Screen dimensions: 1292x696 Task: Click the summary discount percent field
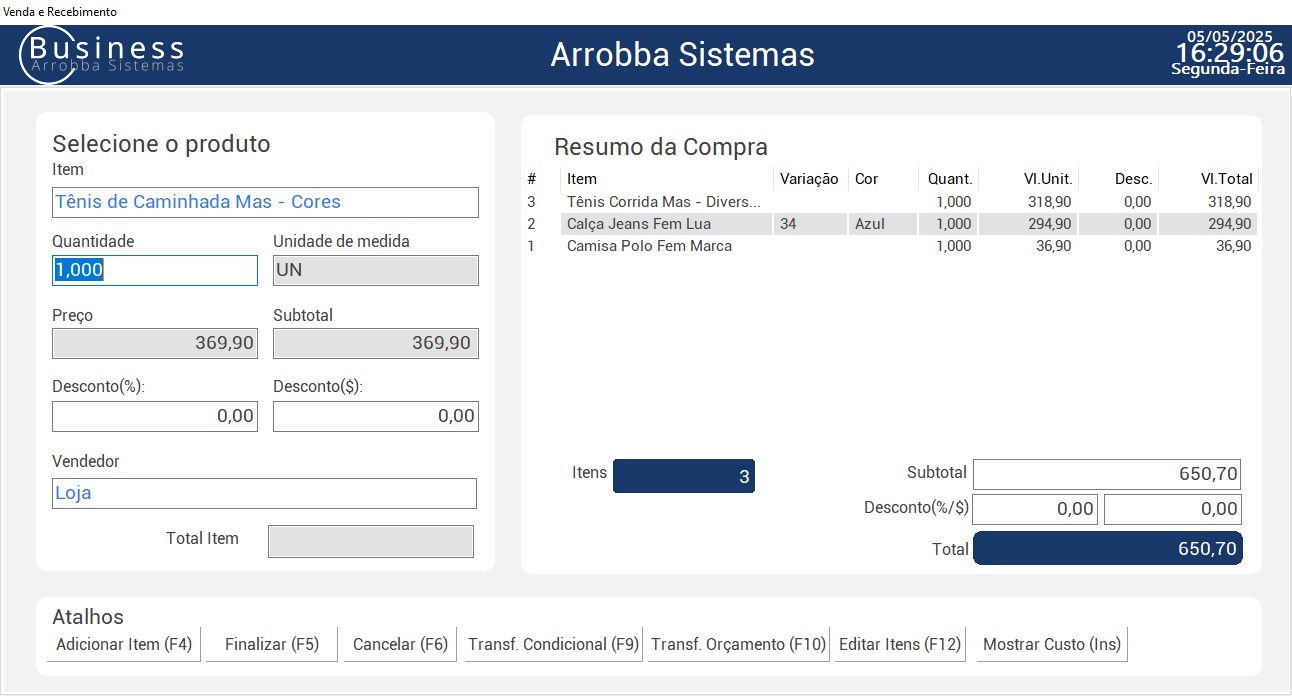(1035, 509)
